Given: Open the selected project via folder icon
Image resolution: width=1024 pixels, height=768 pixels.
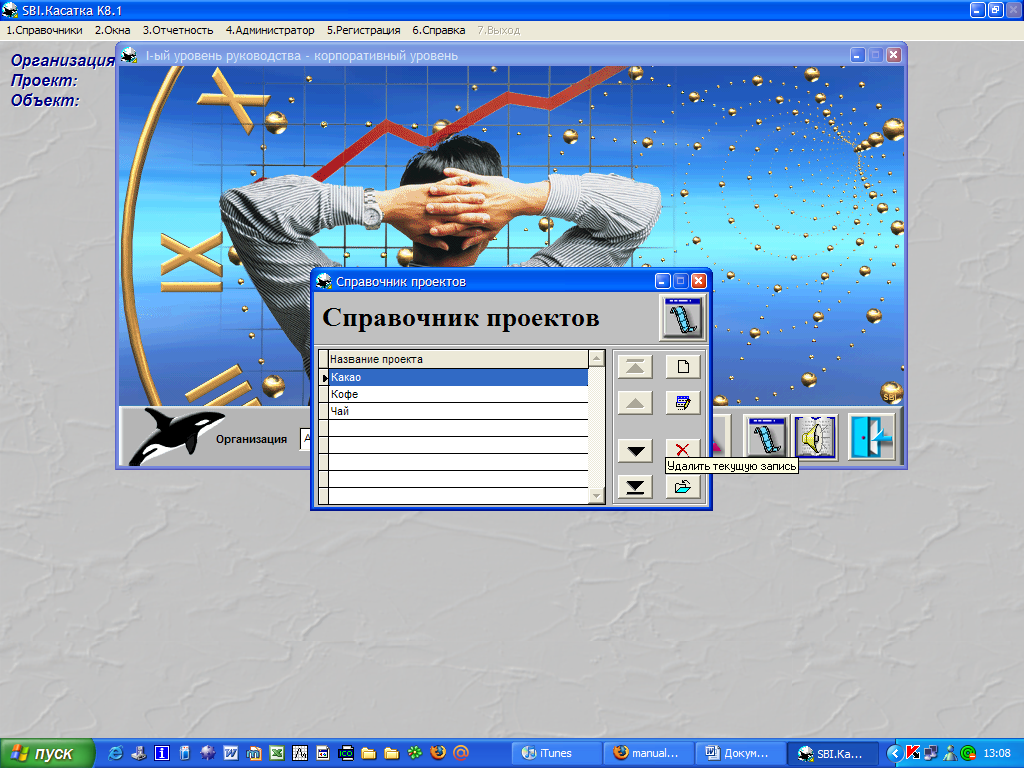Looking at the screenshot, I should click(x=683, y=487).
